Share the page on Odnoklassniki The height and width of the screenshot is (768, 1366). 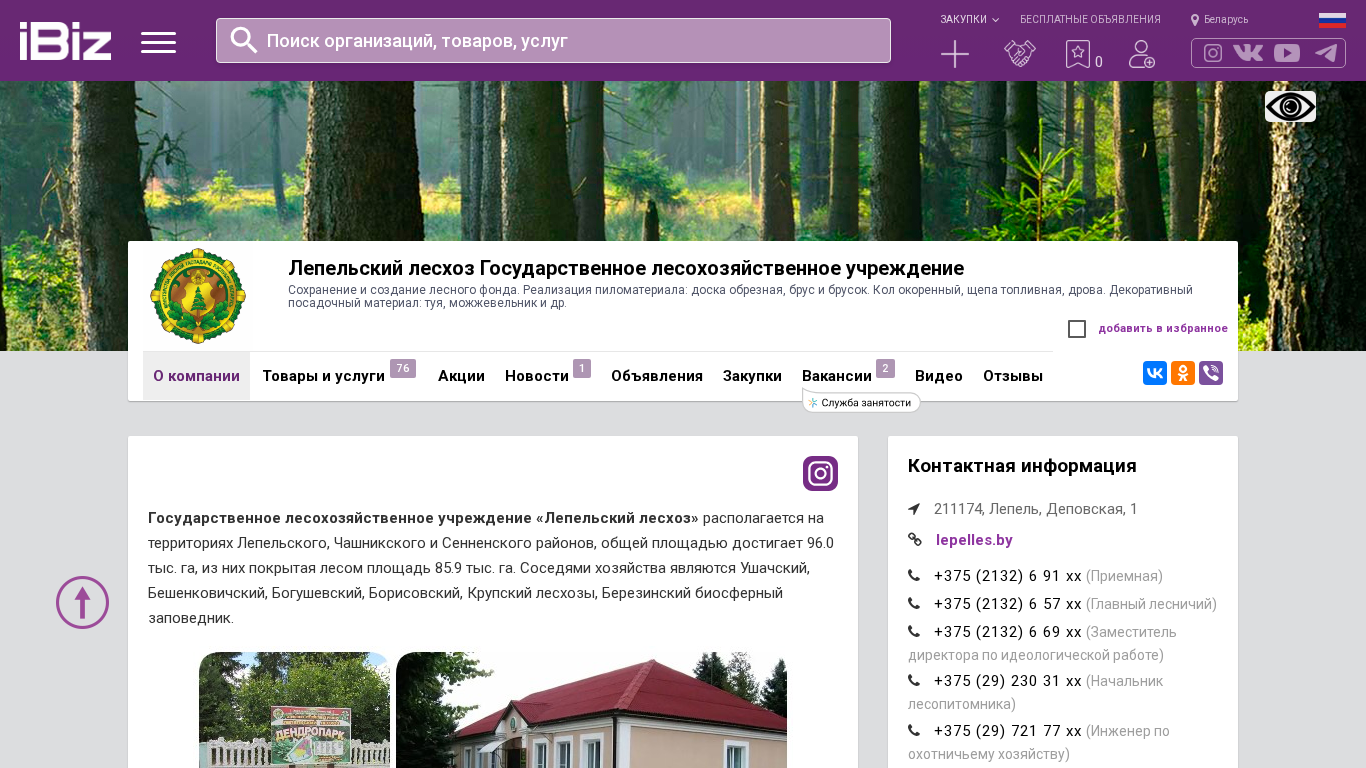1183,373
